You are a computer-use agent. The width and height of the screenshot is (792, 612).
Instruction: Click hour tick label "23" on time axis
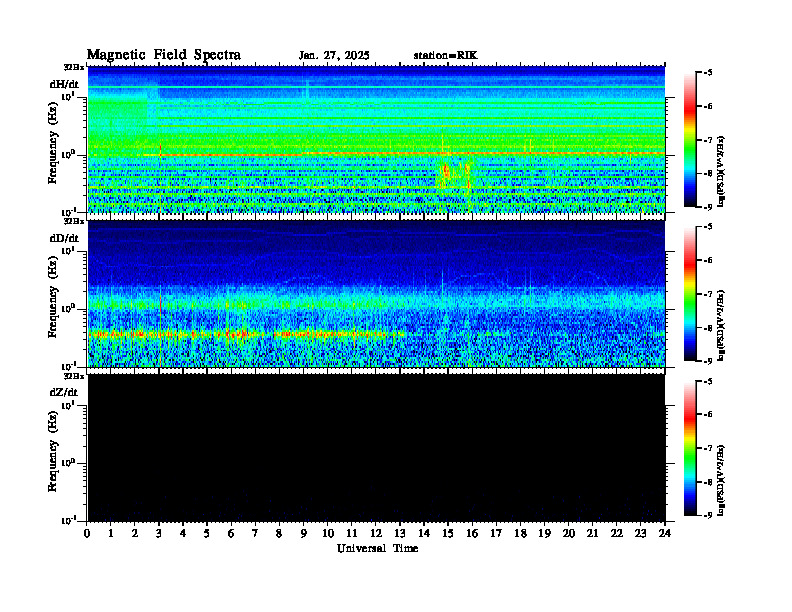click(640, 534)
